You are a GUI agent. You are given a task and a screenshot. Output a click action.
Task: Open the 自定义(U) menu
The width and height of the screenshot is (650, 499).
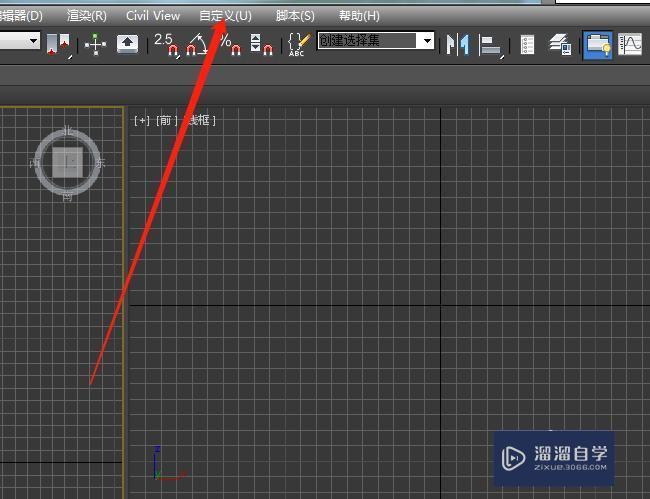(x=225, y=16)
